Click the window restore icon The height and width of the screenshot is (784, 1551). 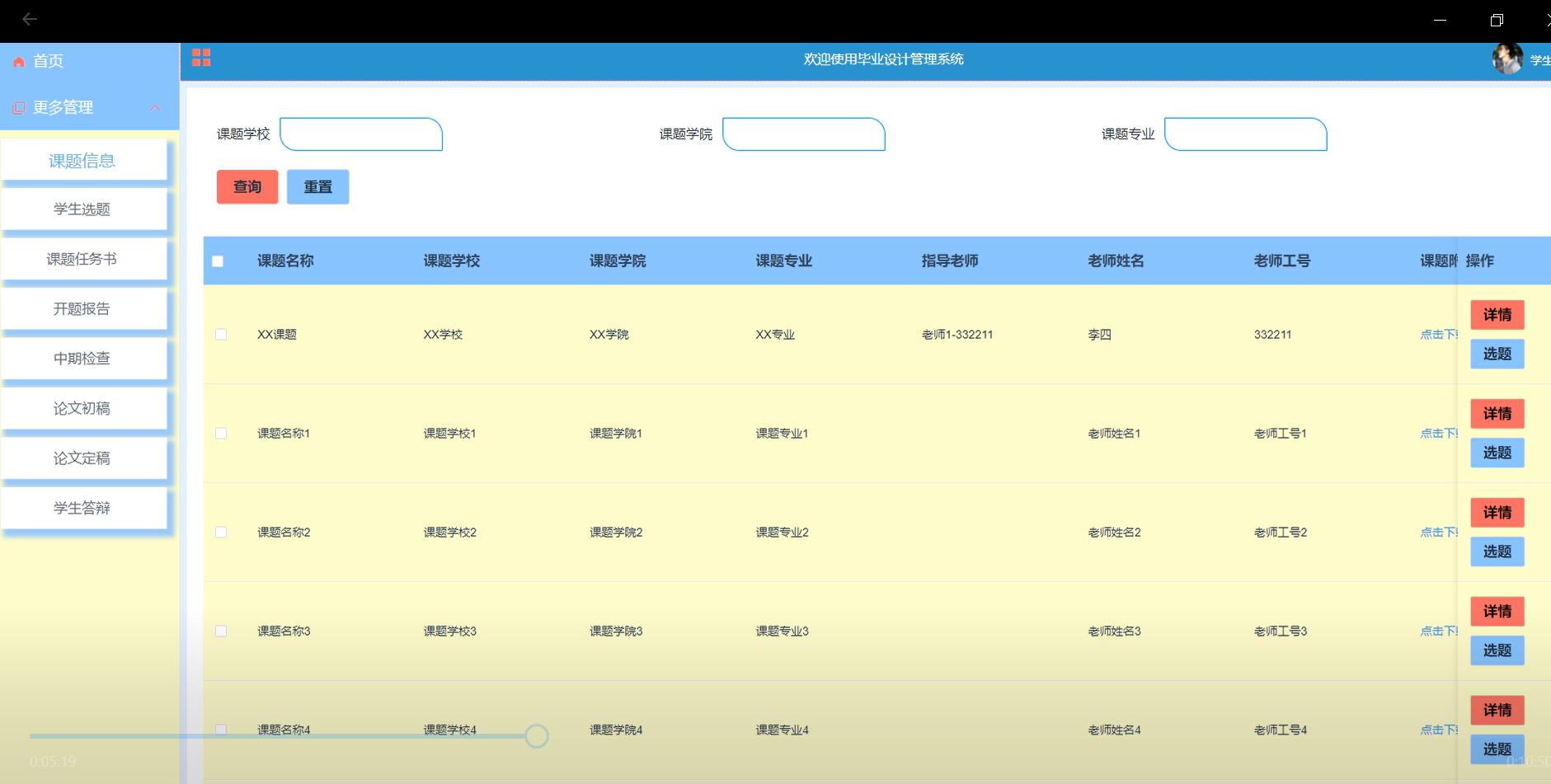coord(1497,20)
